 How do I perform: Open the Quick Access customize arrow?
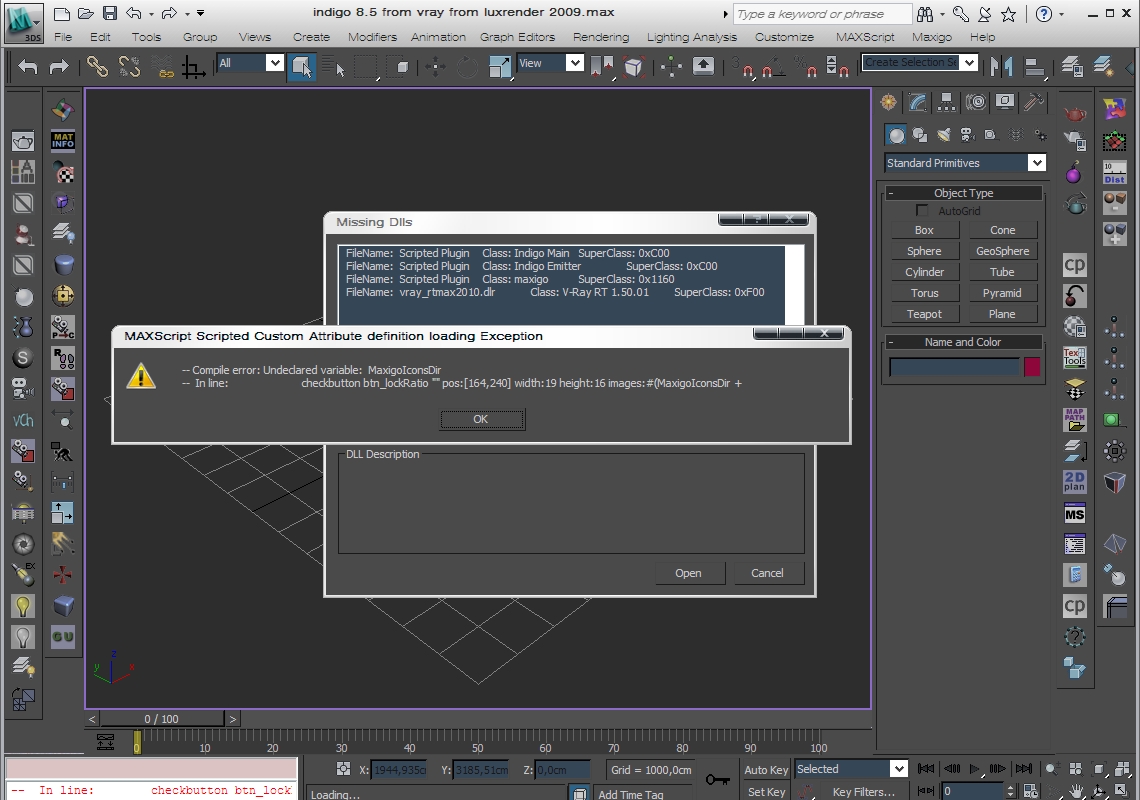click(x=201, y=13)
